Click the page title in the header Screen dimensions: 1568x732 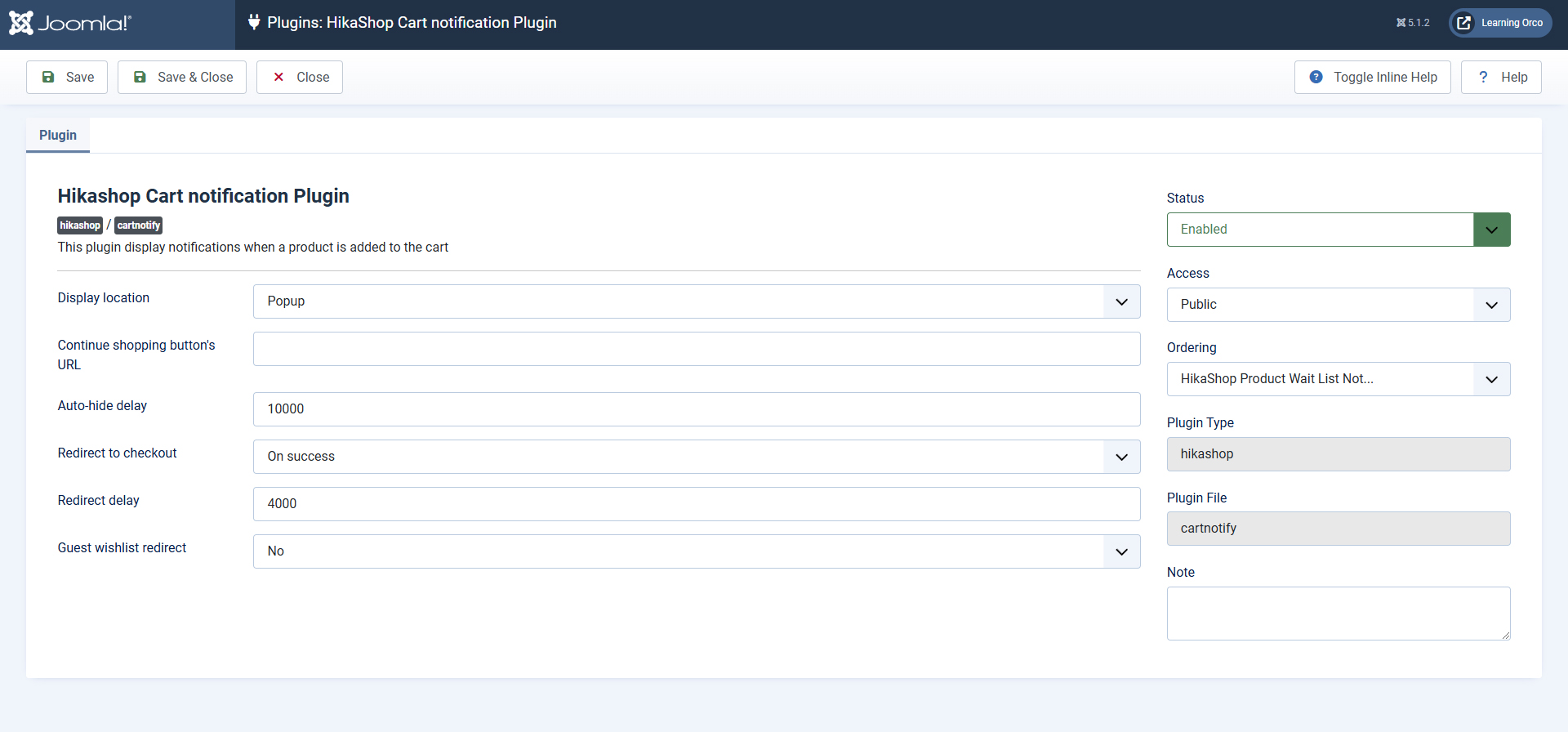pyautogui.click(x=412, y=23)
